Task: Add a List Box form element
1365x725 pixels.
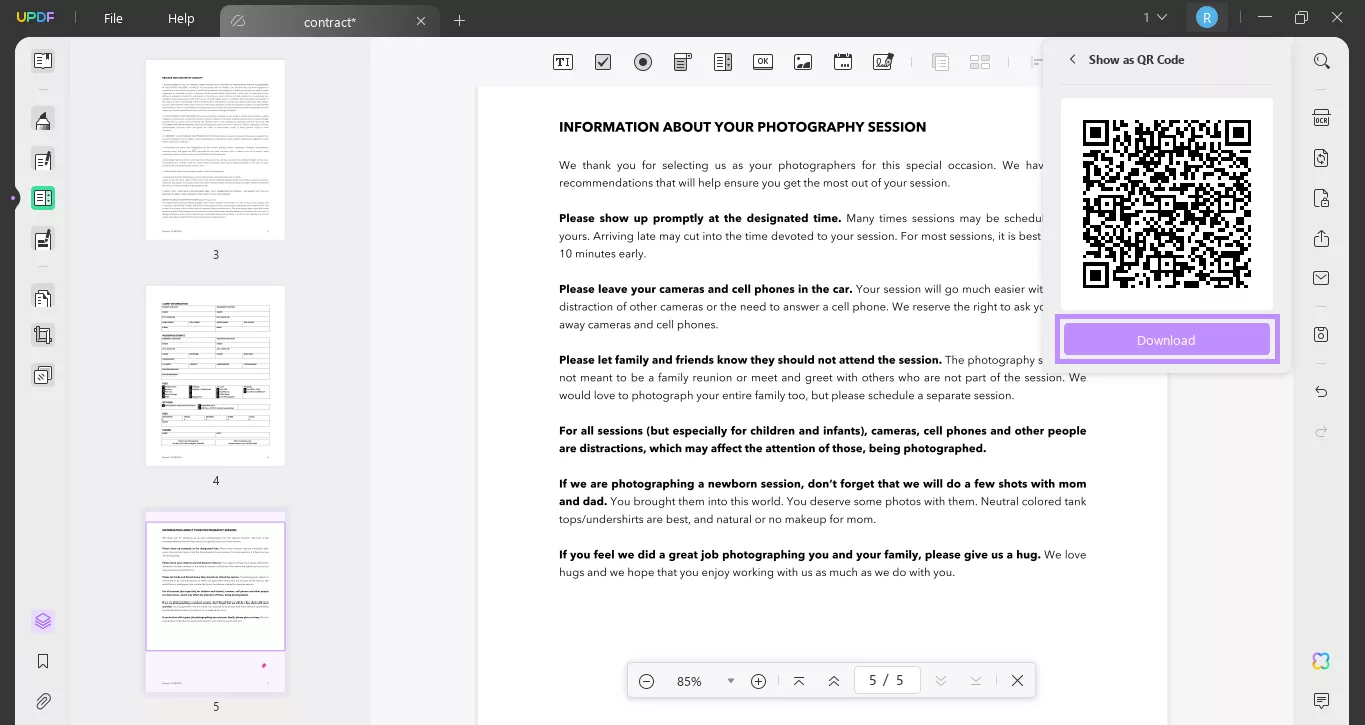Action: pos(723,62)
